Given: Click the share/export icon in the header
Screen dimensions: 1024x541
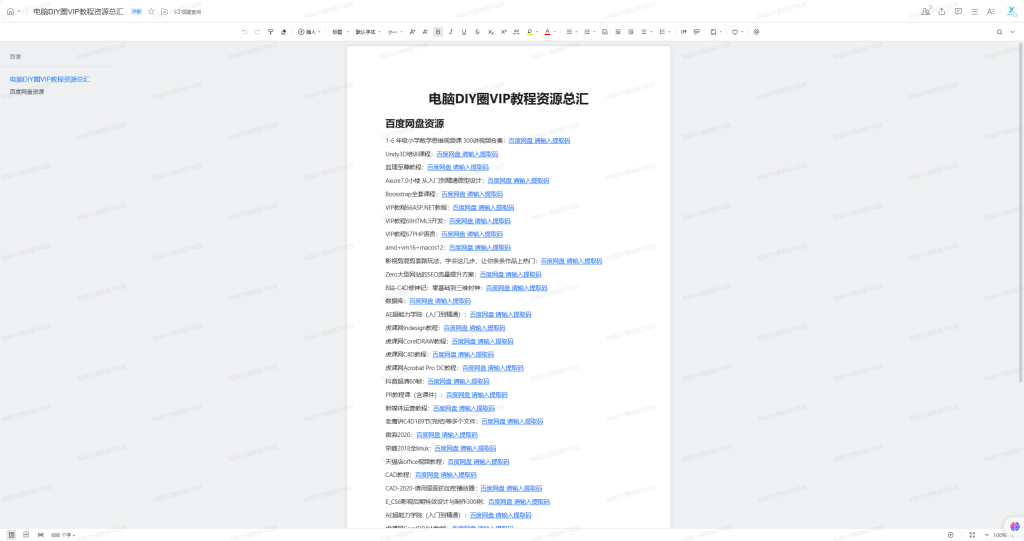Looking at the screenshot, I should 942,11.
